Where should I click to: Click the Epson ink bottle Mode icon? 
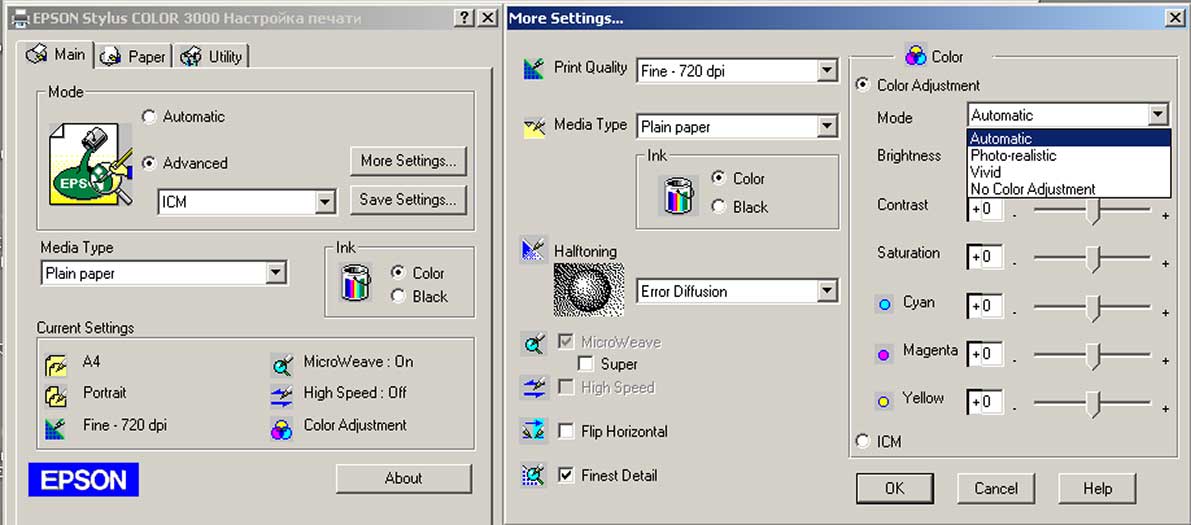[90, 165]
